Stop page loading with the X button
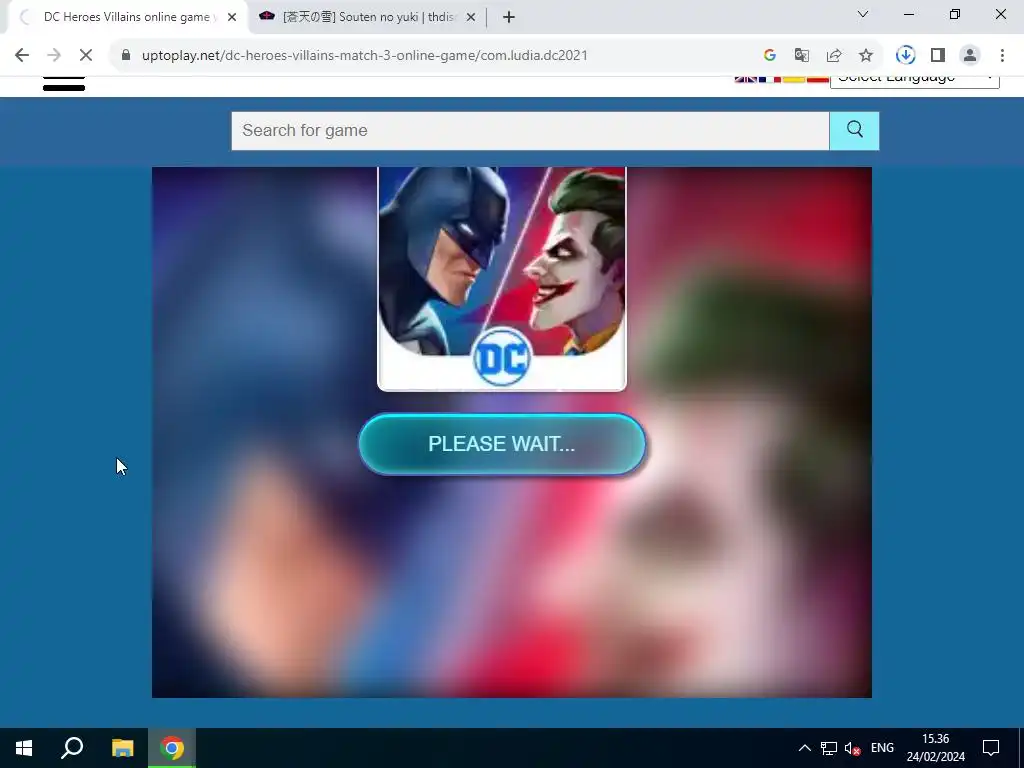Image resolution: width=1024 pixels, height=768 pixels. tap(86, 56)
